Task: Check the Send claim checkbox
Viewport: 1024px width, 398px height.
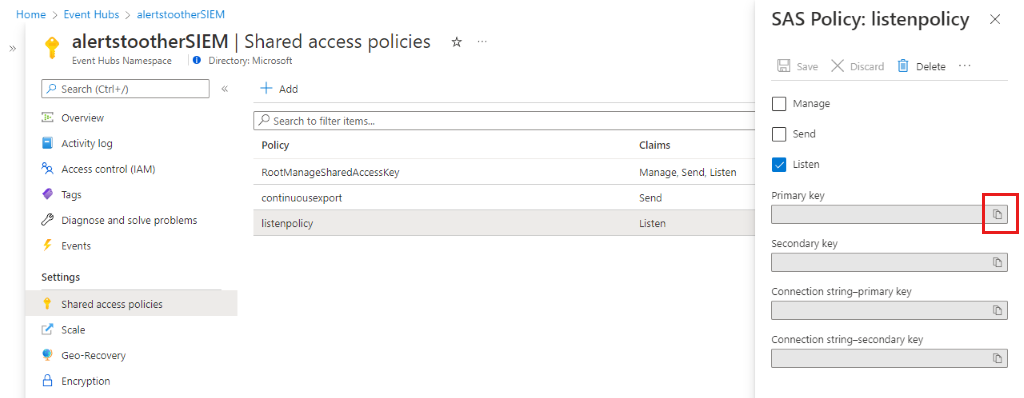Action: [x=778, y=134]
